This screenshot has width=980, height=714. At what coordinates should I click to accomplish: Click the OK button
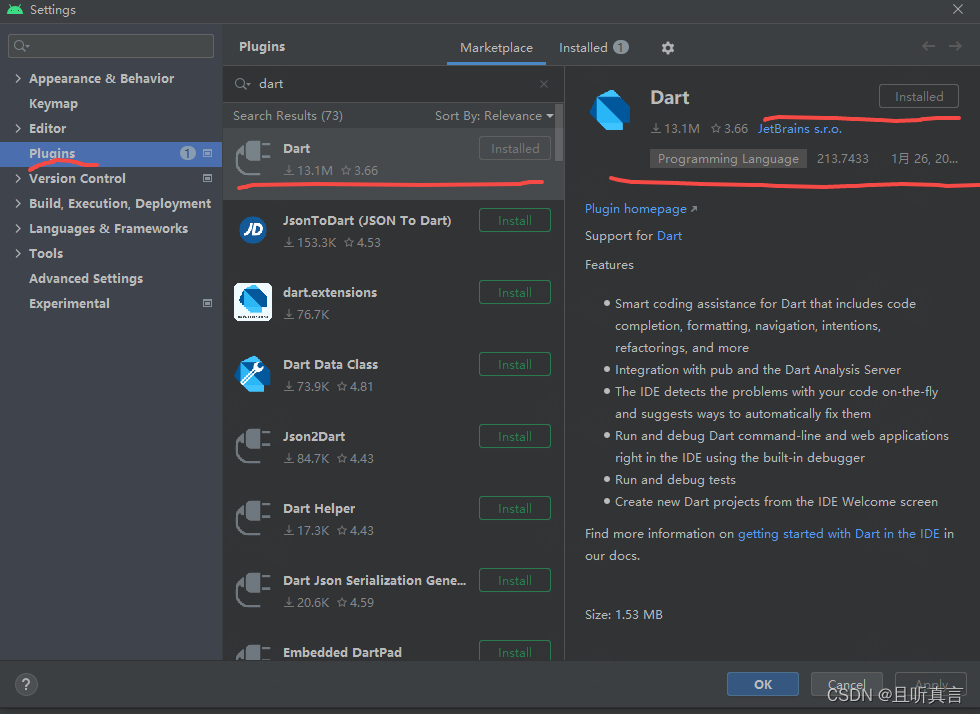(762, 684)
